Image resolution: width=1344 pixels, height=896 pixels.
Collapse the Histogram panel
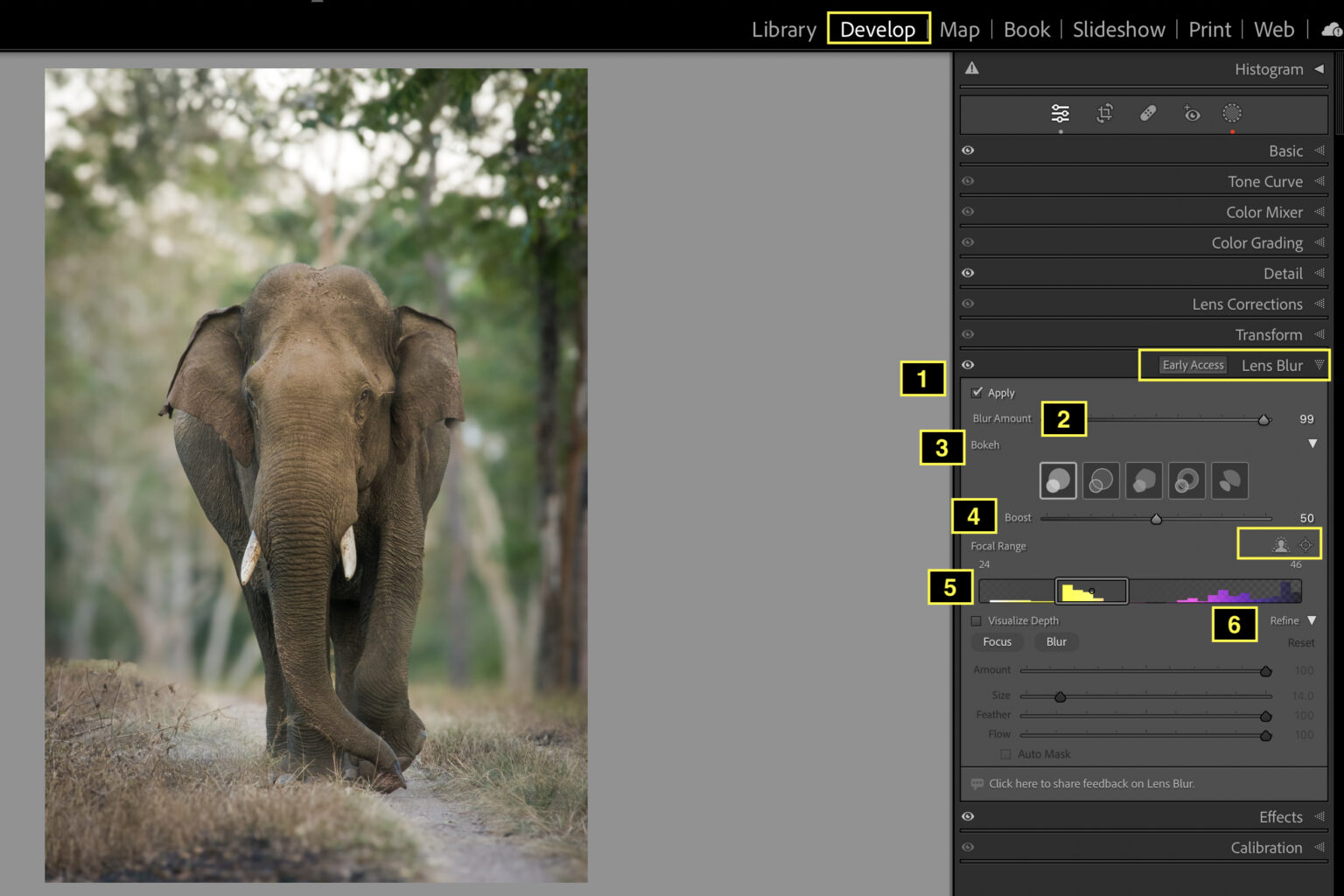(1319, 68)
